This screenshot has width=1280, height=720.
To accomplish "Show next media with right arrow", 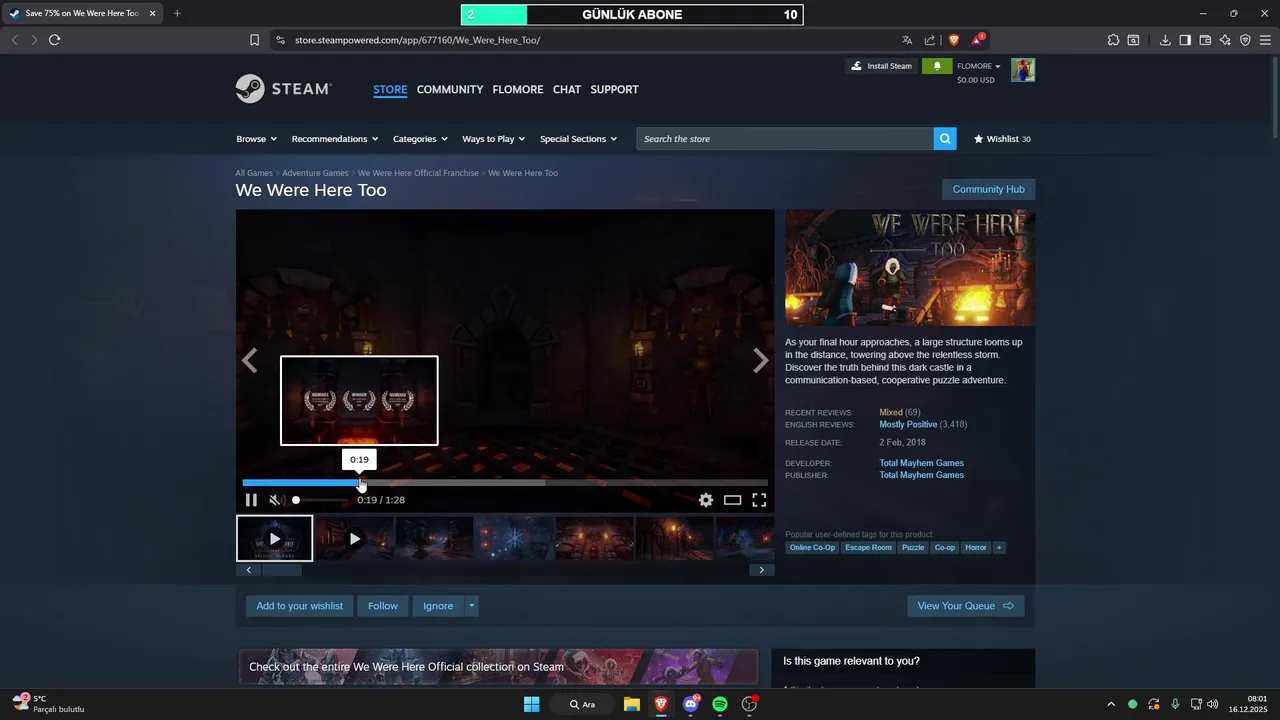I will pyautogui.click(x=761, y=361).
